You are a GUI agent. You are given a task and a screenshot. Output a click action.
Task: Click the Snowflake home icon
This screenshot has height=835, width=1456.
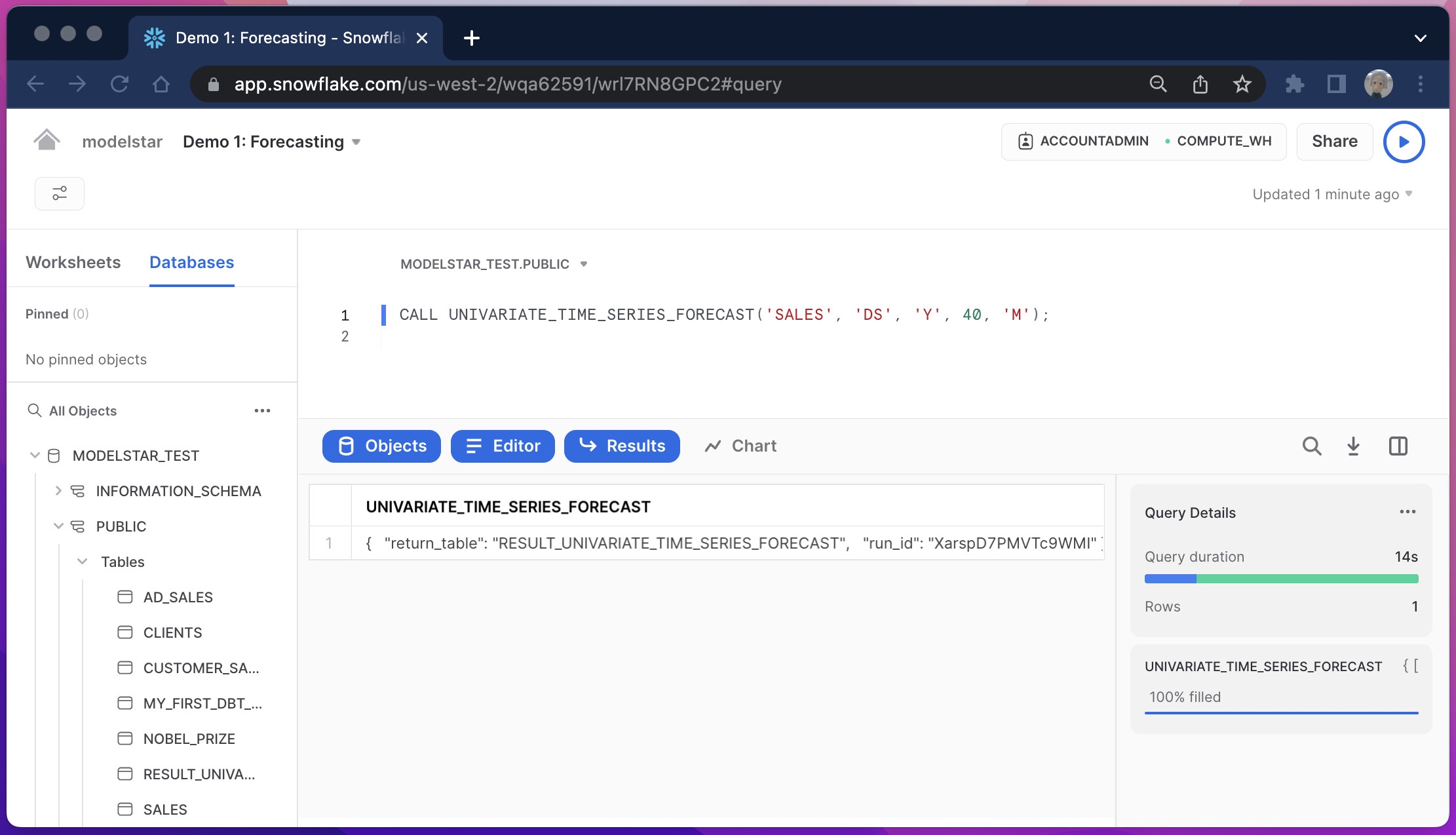pyautogui.click(x=47, y=140)
